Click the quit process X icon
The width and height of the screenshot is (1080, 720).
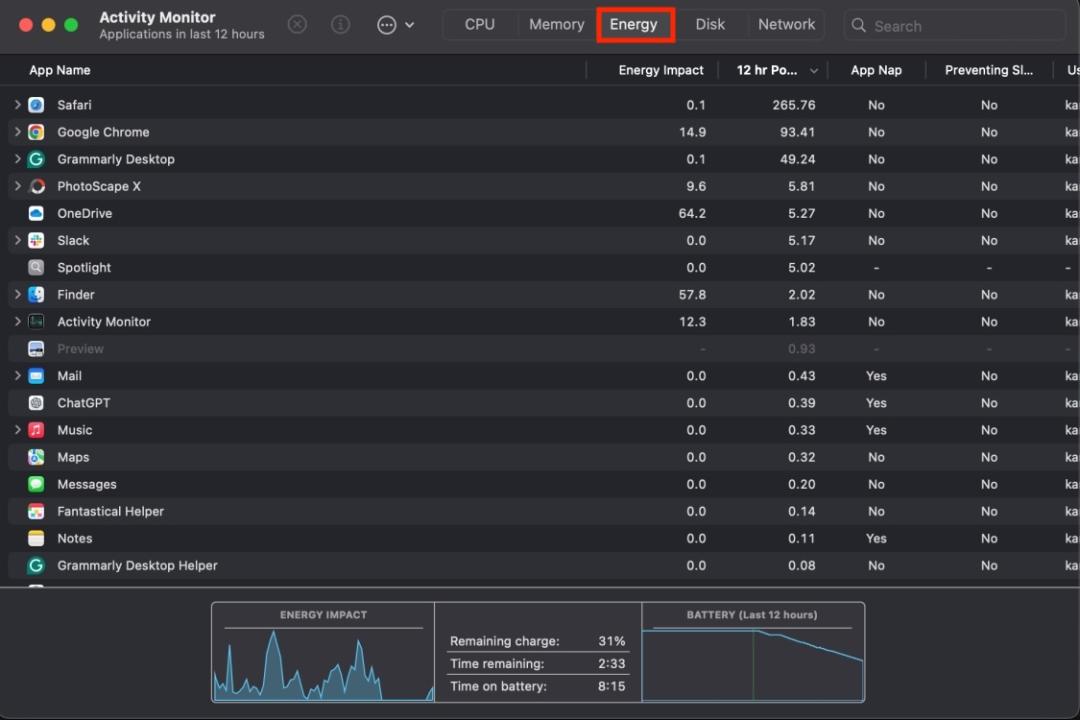tap(297, 24)
